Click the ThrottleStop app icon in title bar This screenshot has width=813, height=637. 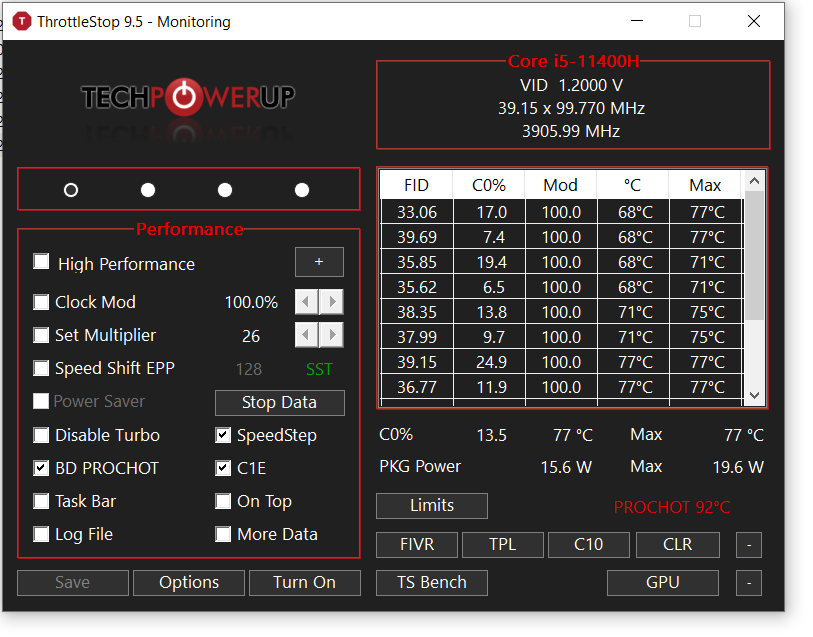click(x=22, y=22)
